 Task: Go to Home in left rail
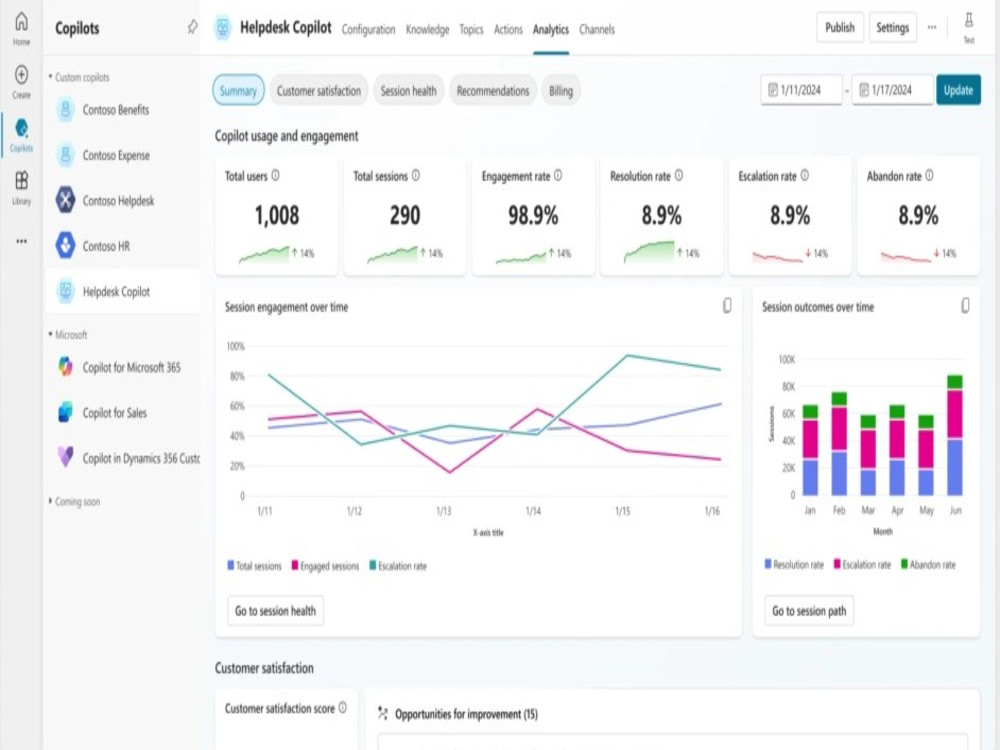point(21,29)
